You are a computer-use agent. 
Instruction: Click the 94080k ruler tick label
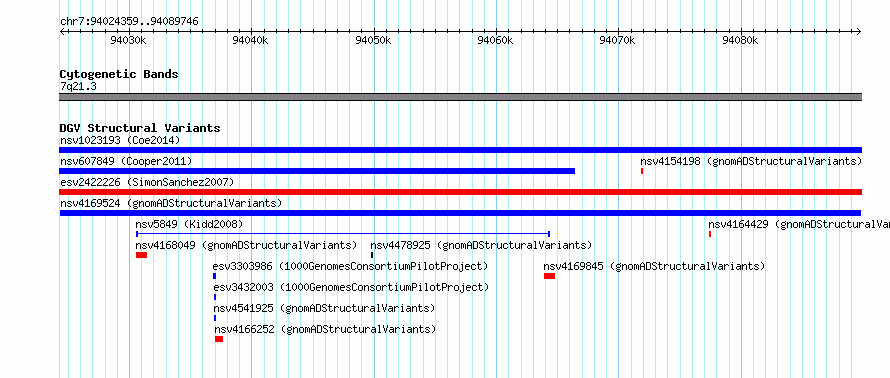coord(740,40)
